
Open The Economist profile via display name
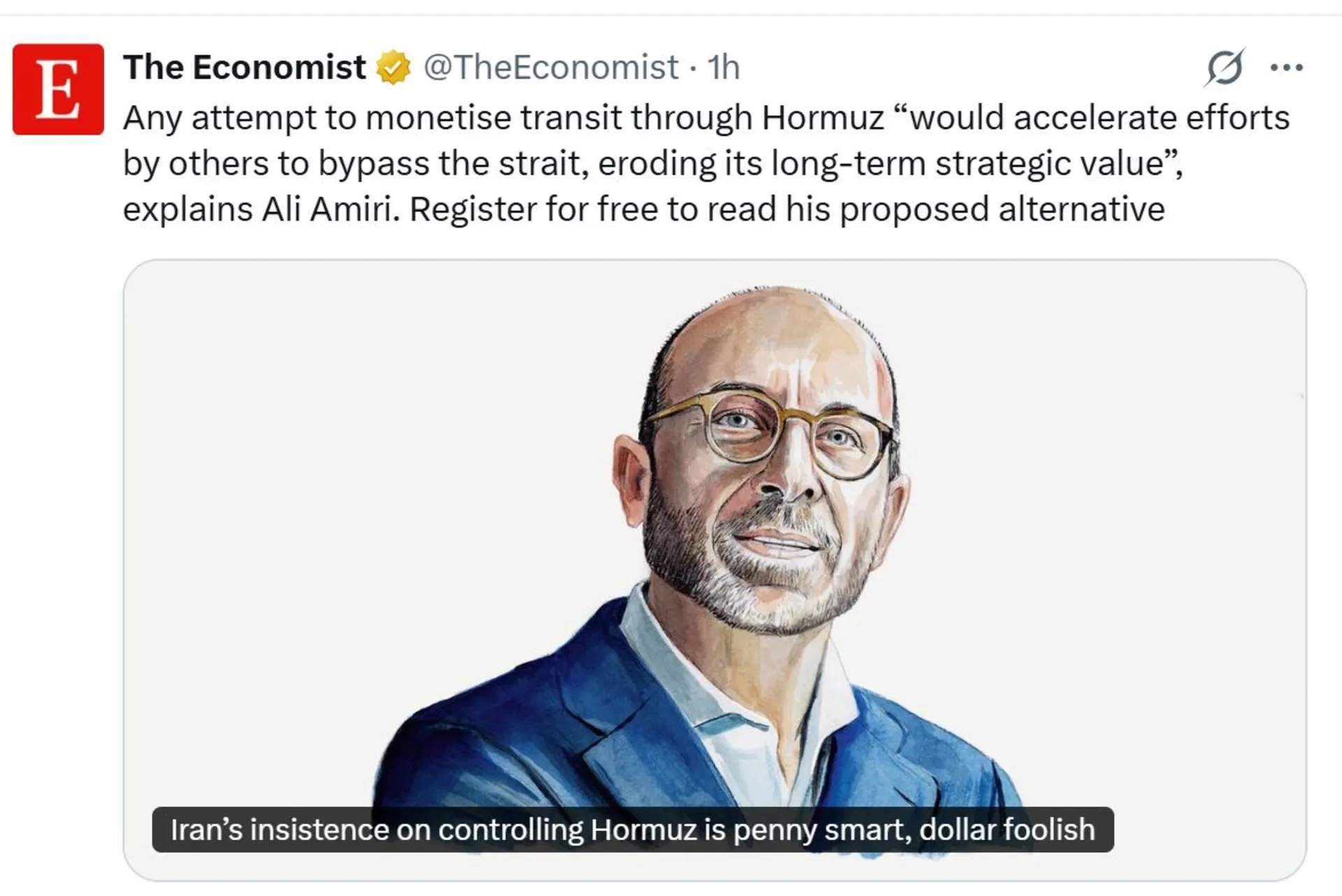tap(244, 68)
